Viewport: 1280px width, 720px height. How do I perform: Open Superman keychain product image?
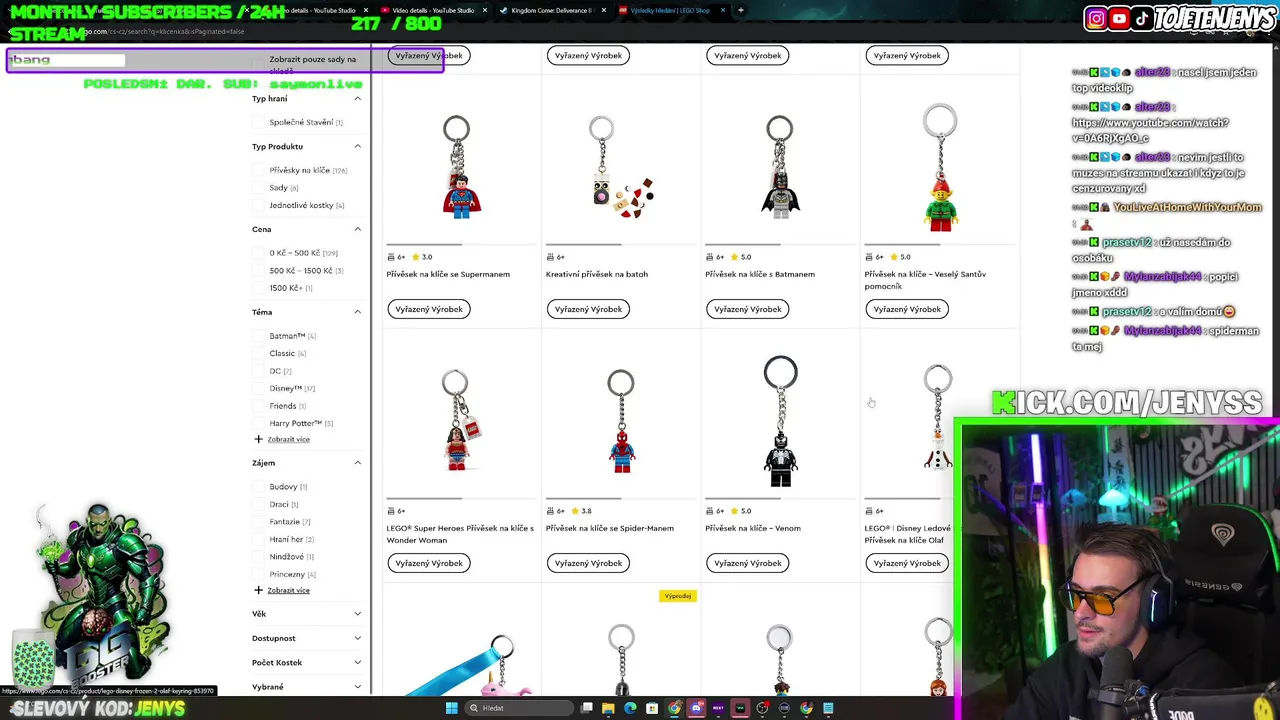[461, 167]
